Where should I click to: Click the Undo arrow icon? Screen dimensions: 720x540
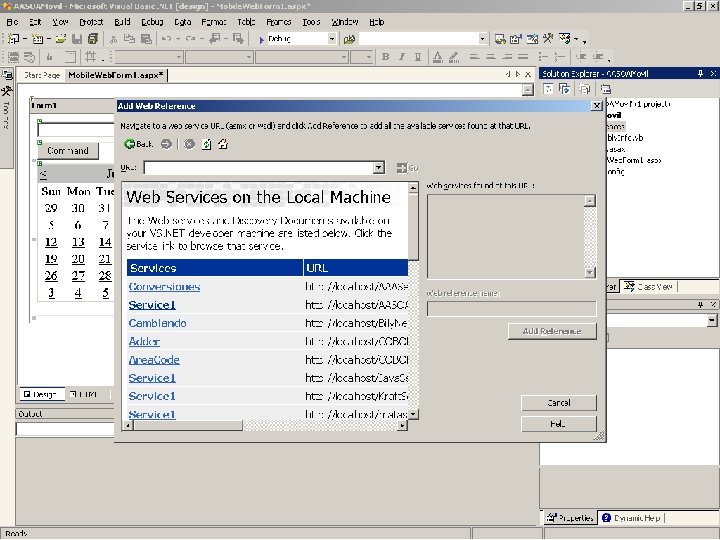(166, 39)
